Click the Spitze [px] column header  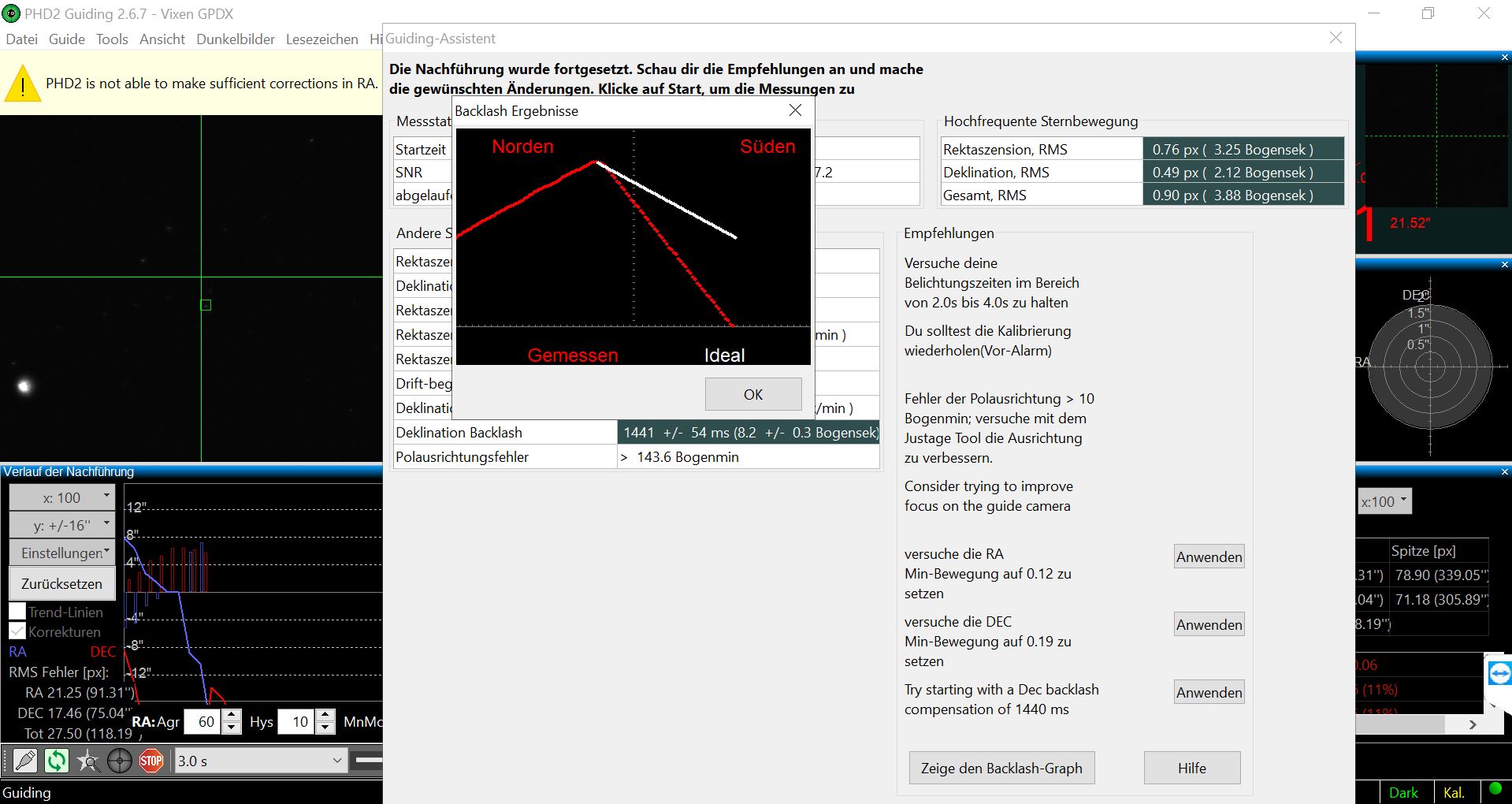coord(1423,550)
